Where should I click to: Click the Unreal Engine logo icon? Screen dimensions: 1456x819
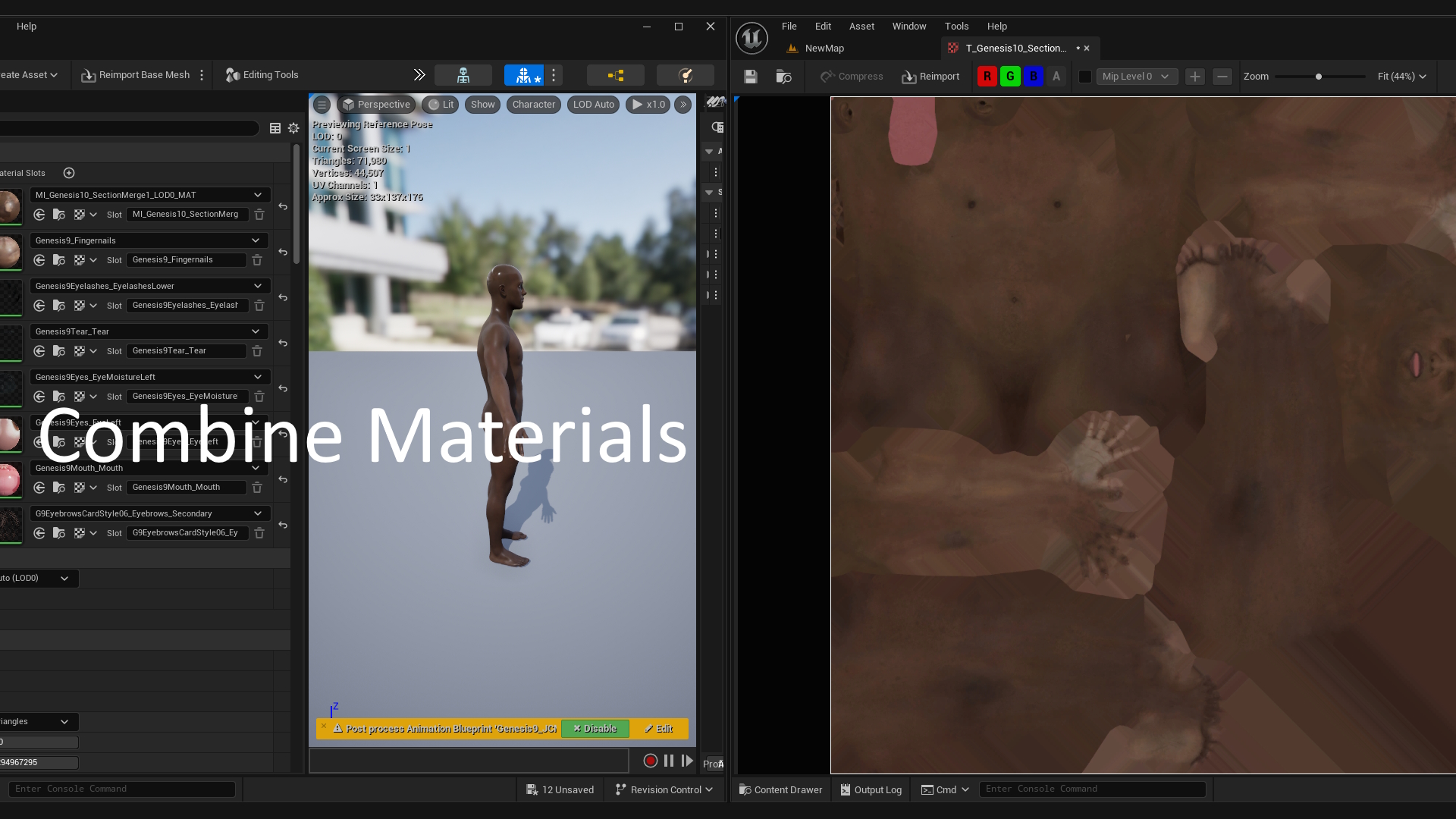[x=752, y=37]
